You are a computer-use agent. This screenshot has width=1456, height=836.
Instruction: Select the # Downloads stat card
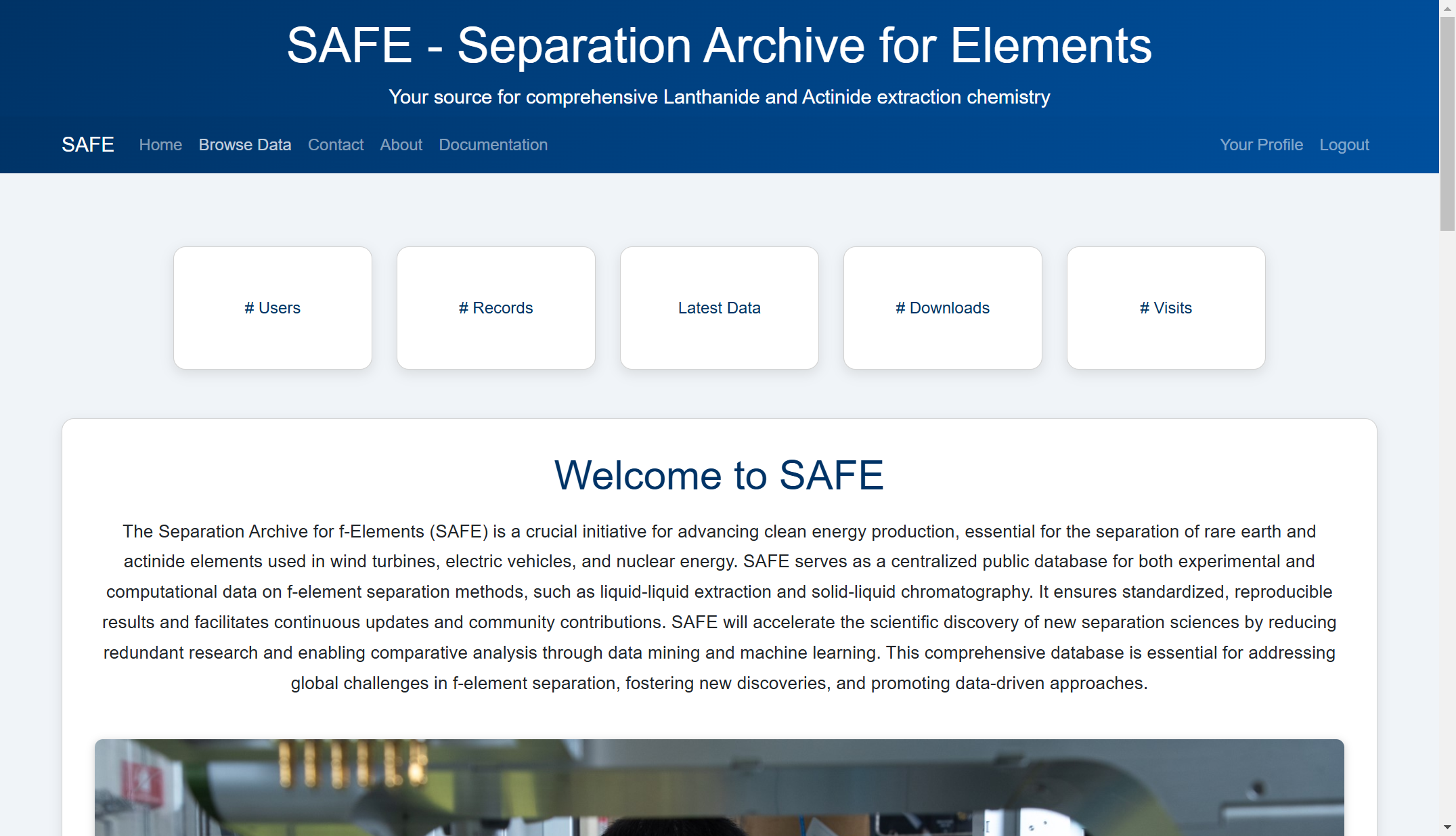pyautogui.click(x=943, y=308)
